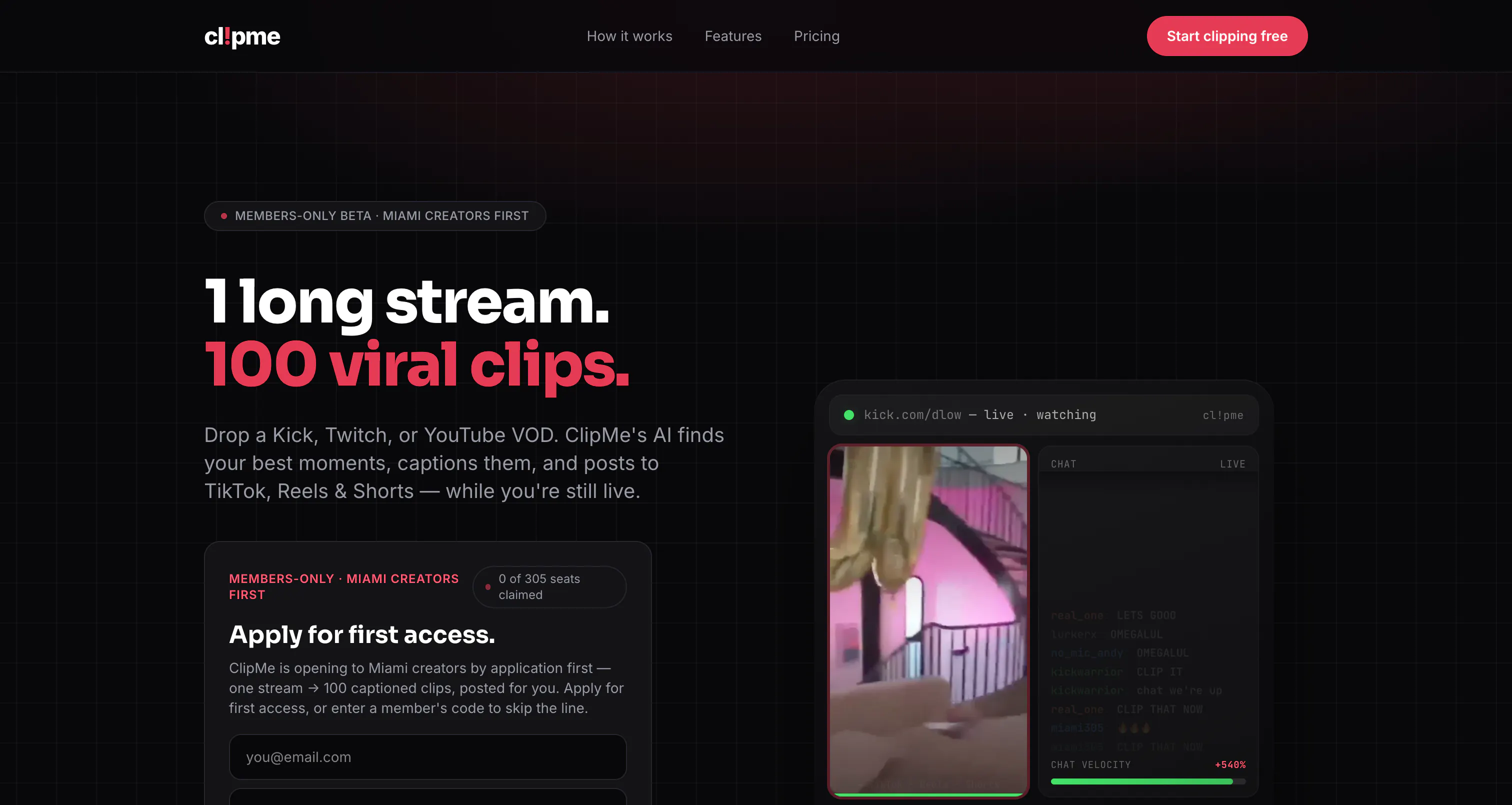Click the Apply for first access heading

click(362, 634)
